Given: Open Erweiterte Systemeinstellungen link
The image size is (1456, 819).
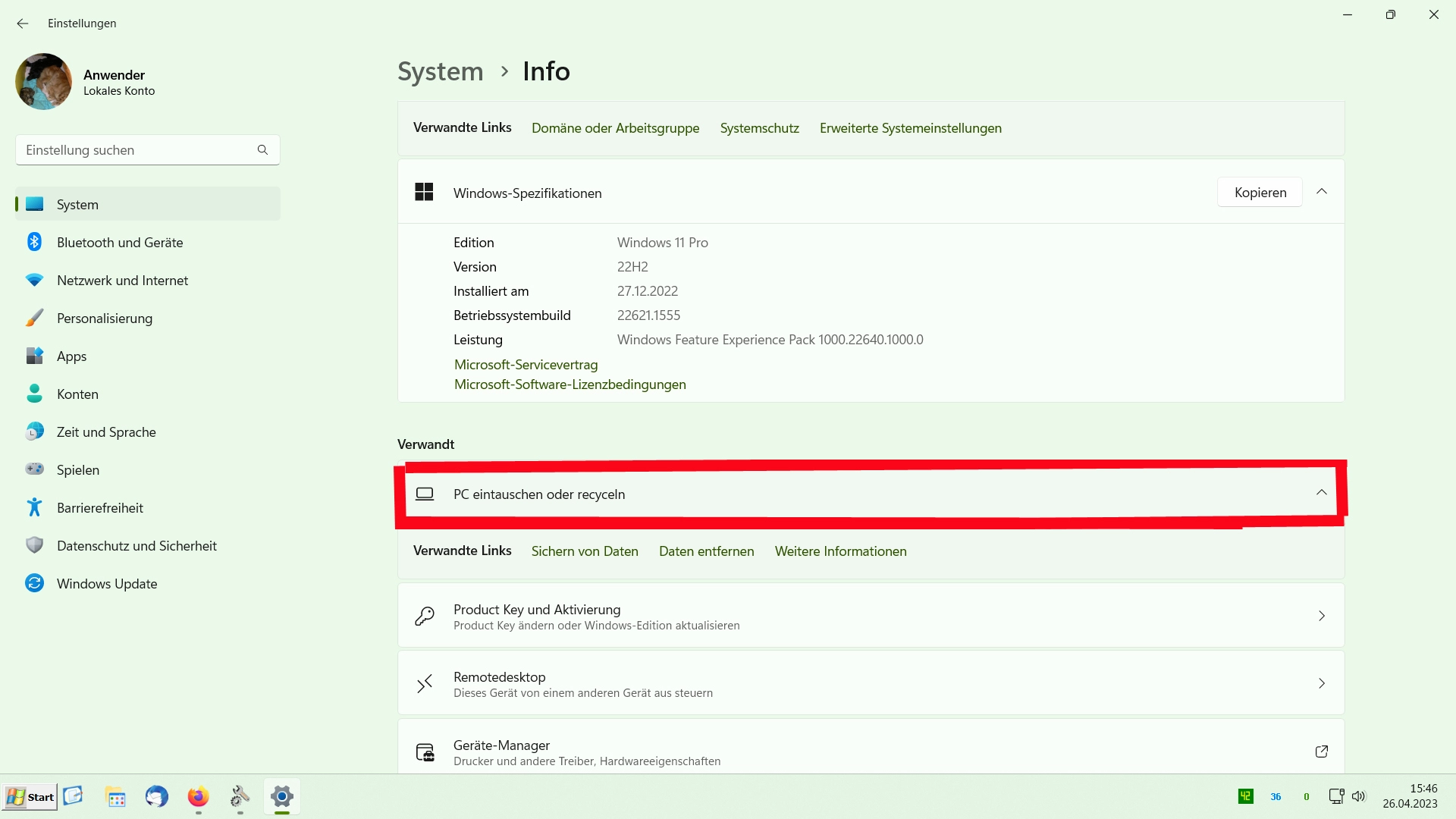Looking at the screenshot, I should pos(910,128).
